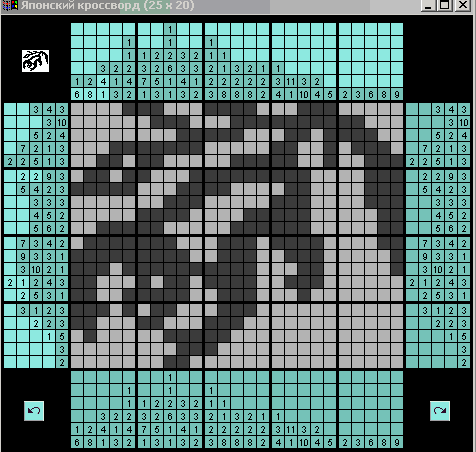
Task: Click the application icon in the title bar
Action: [x=10, y=5]
